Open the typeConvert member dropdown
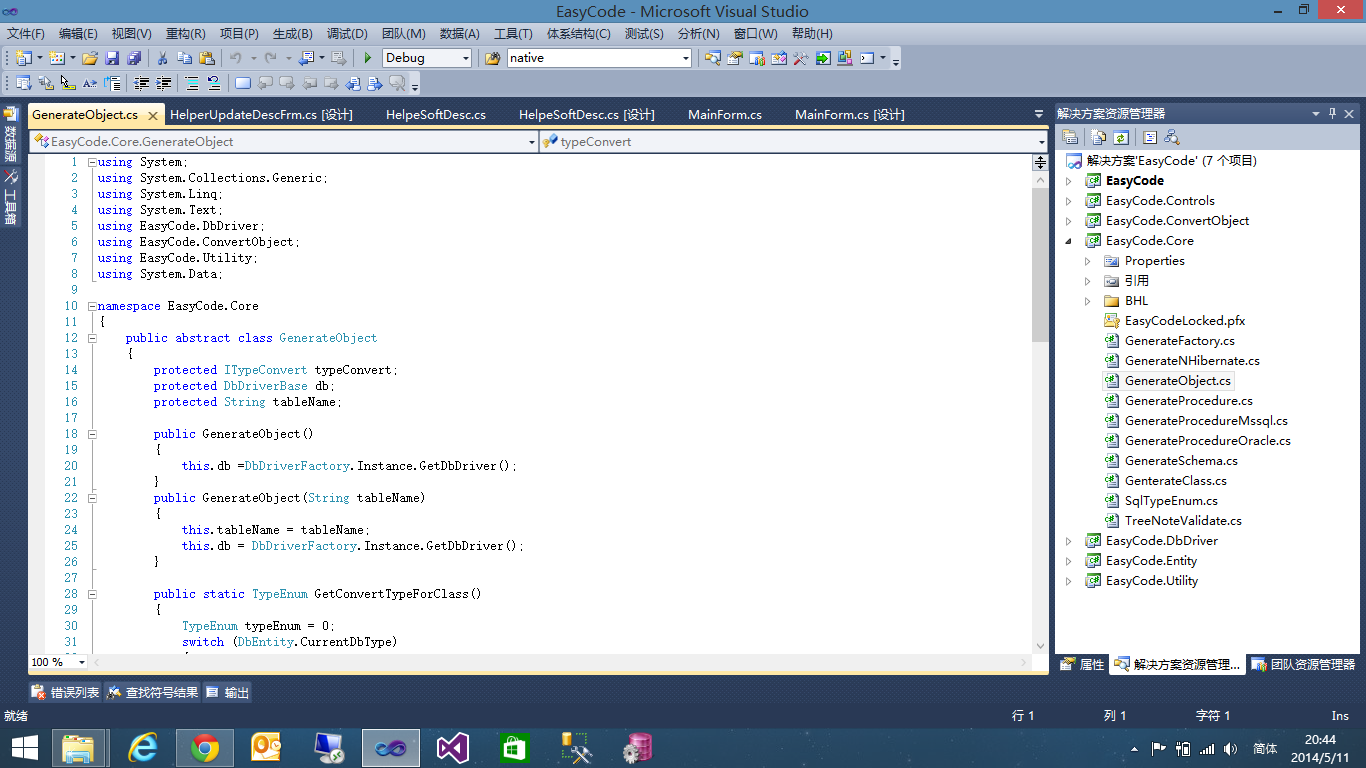This screenshot has height=768, width=1366. pos(1041,142)
